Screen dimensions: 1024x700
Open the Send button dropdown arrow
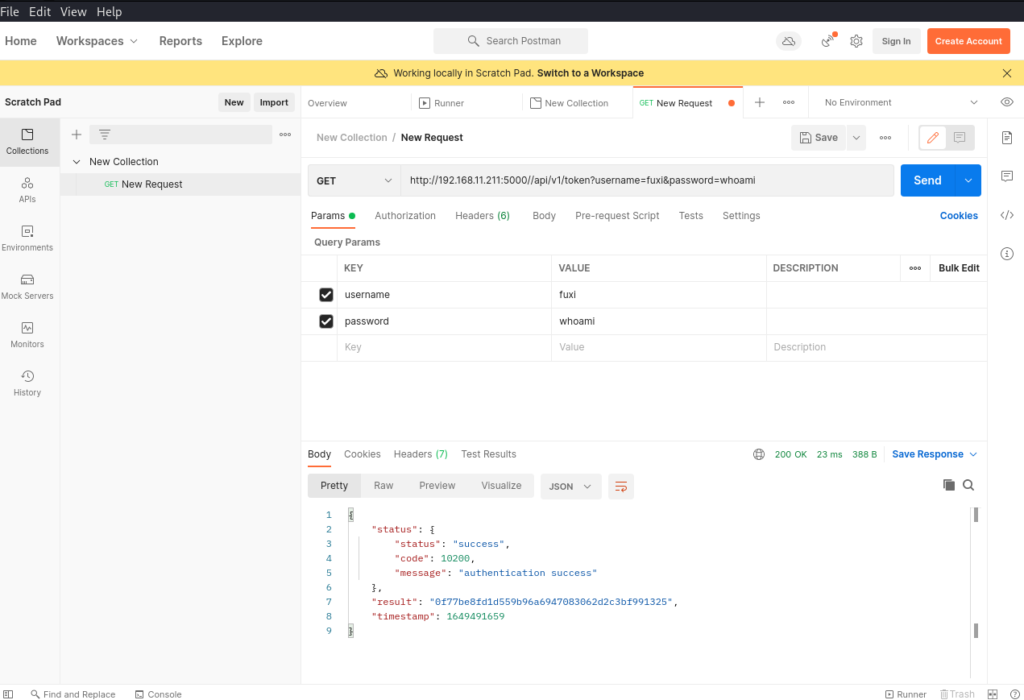(x=968, y=180)
